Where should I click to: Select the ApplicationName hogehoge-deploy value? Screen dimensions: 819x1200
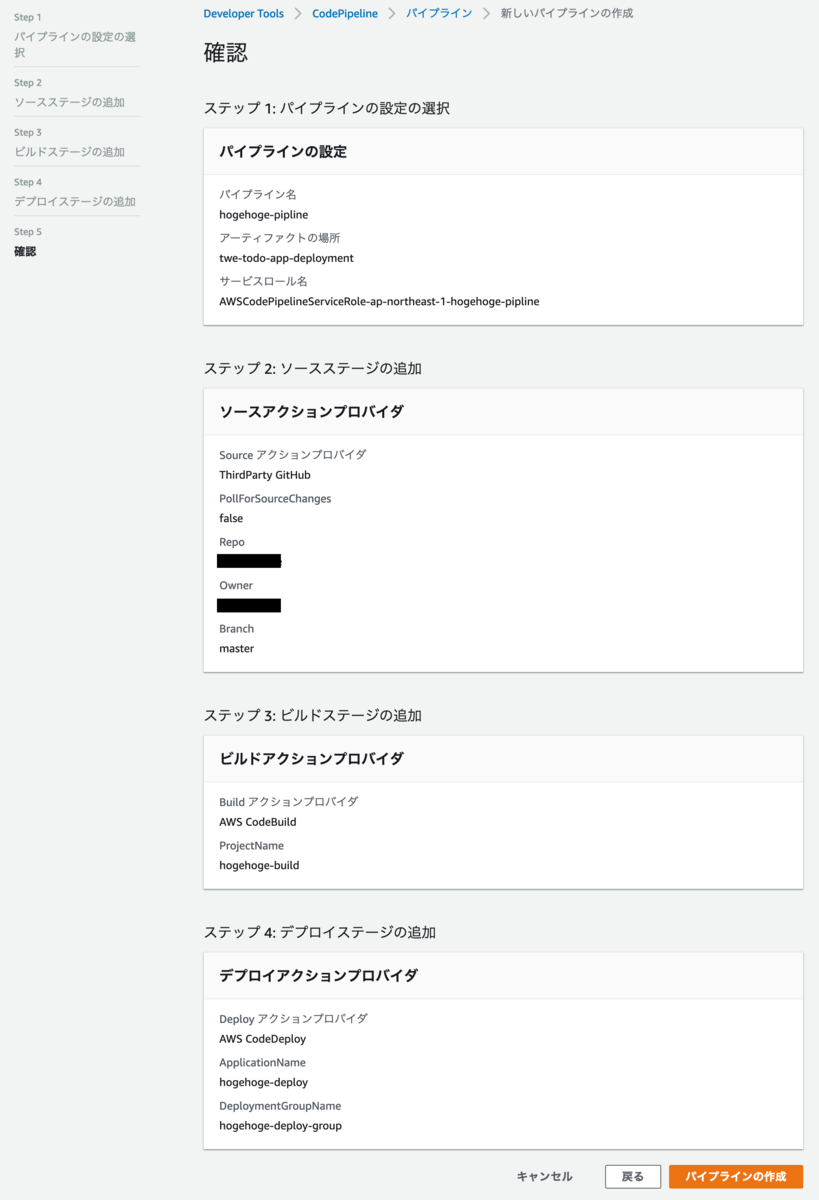tap(262, 1082)
